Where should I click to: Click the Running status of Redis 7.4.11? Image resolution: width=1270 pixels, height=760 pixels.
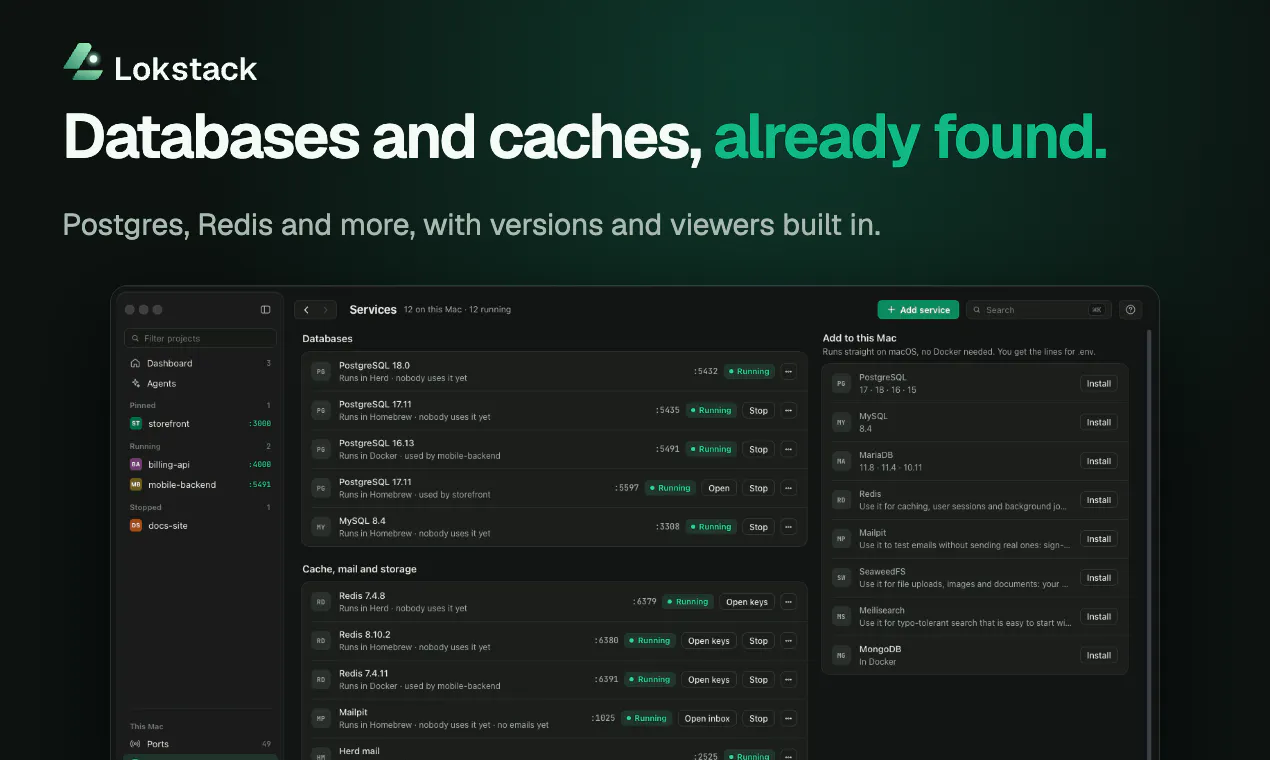click(650, 680)
